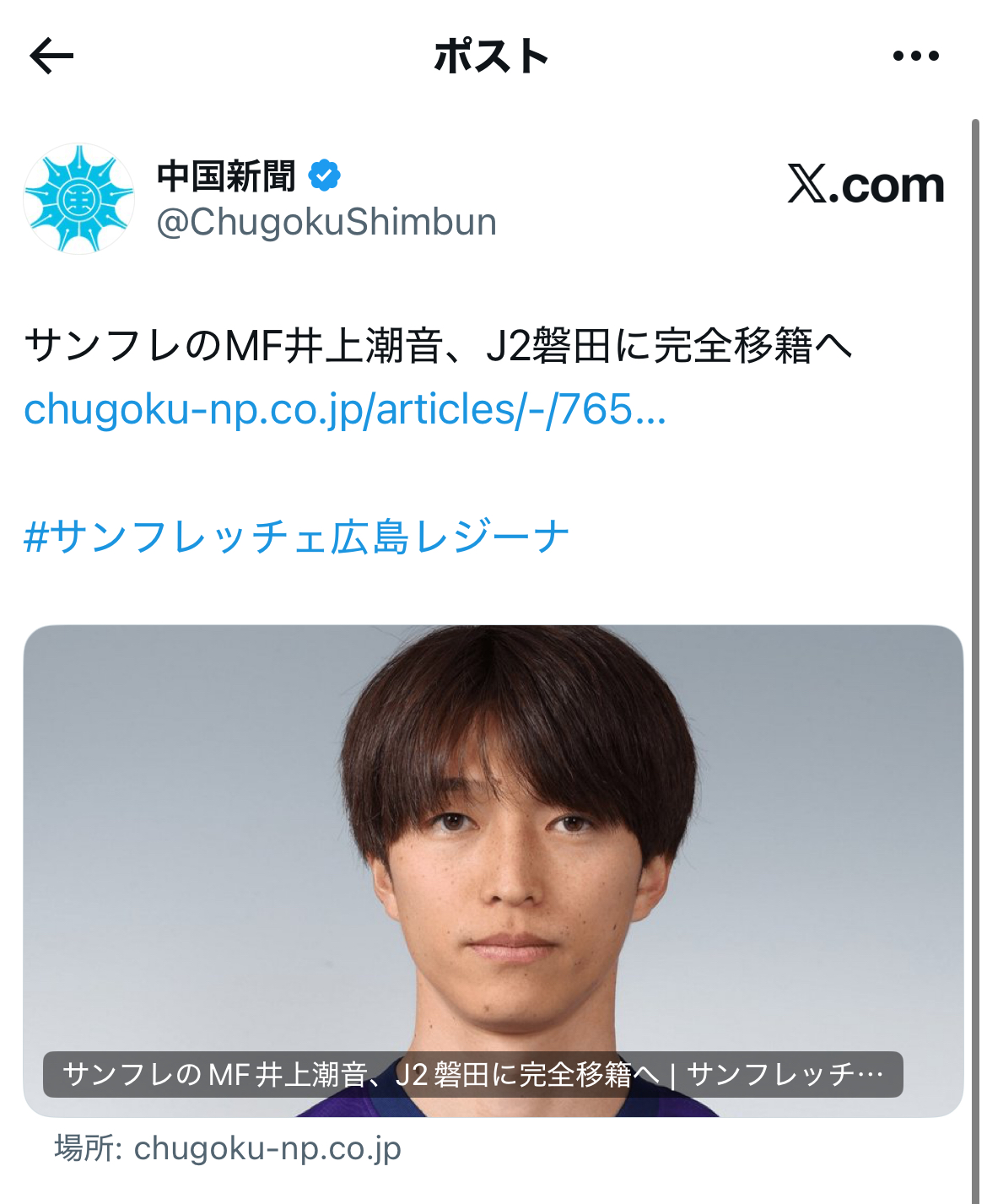Tap the ポスト header title
The height and width of the screenshot is (1204, 987).
[x=491, y=57]
